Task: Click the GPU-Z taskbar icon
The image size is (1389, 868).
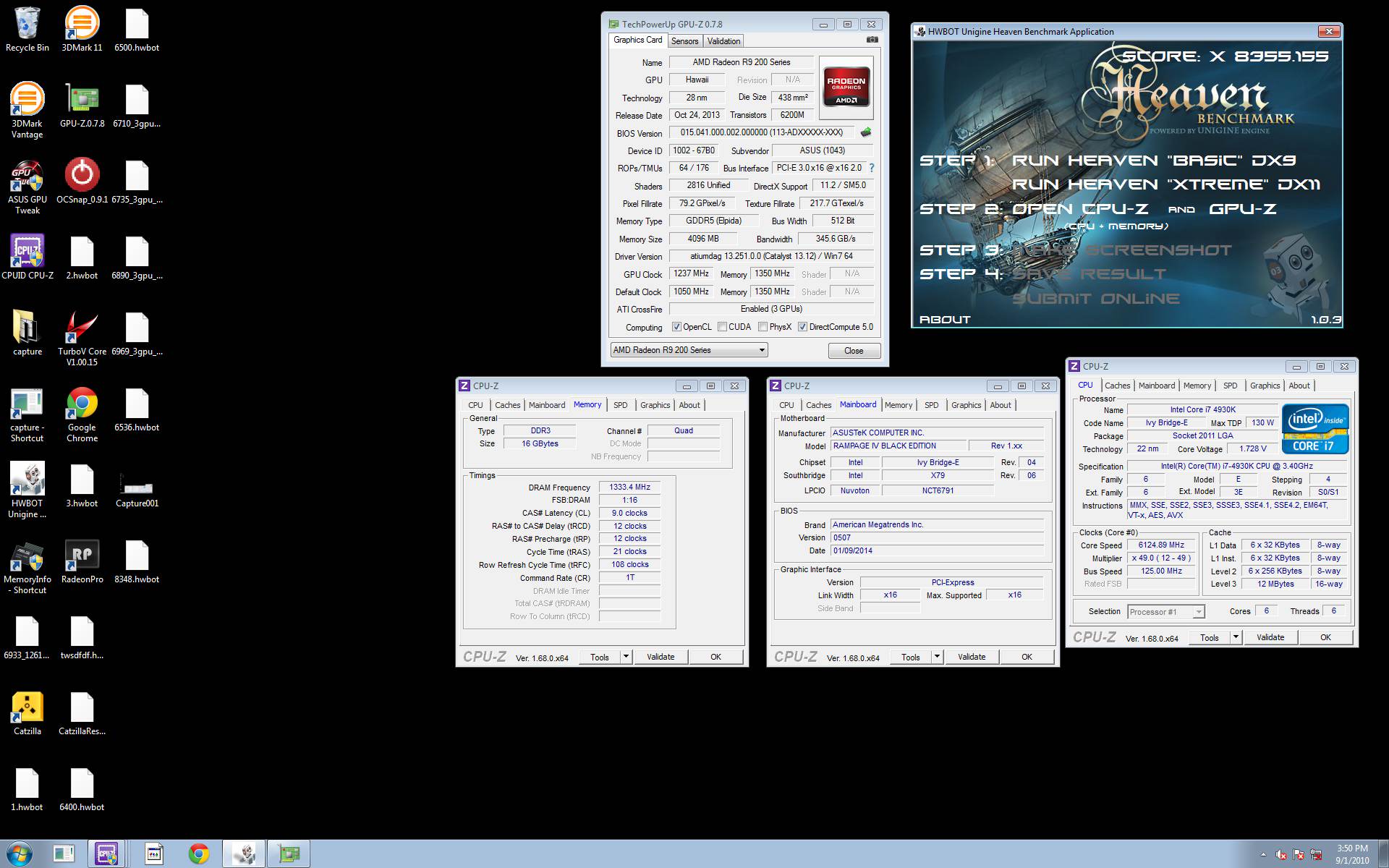Action: click(289, 854)
